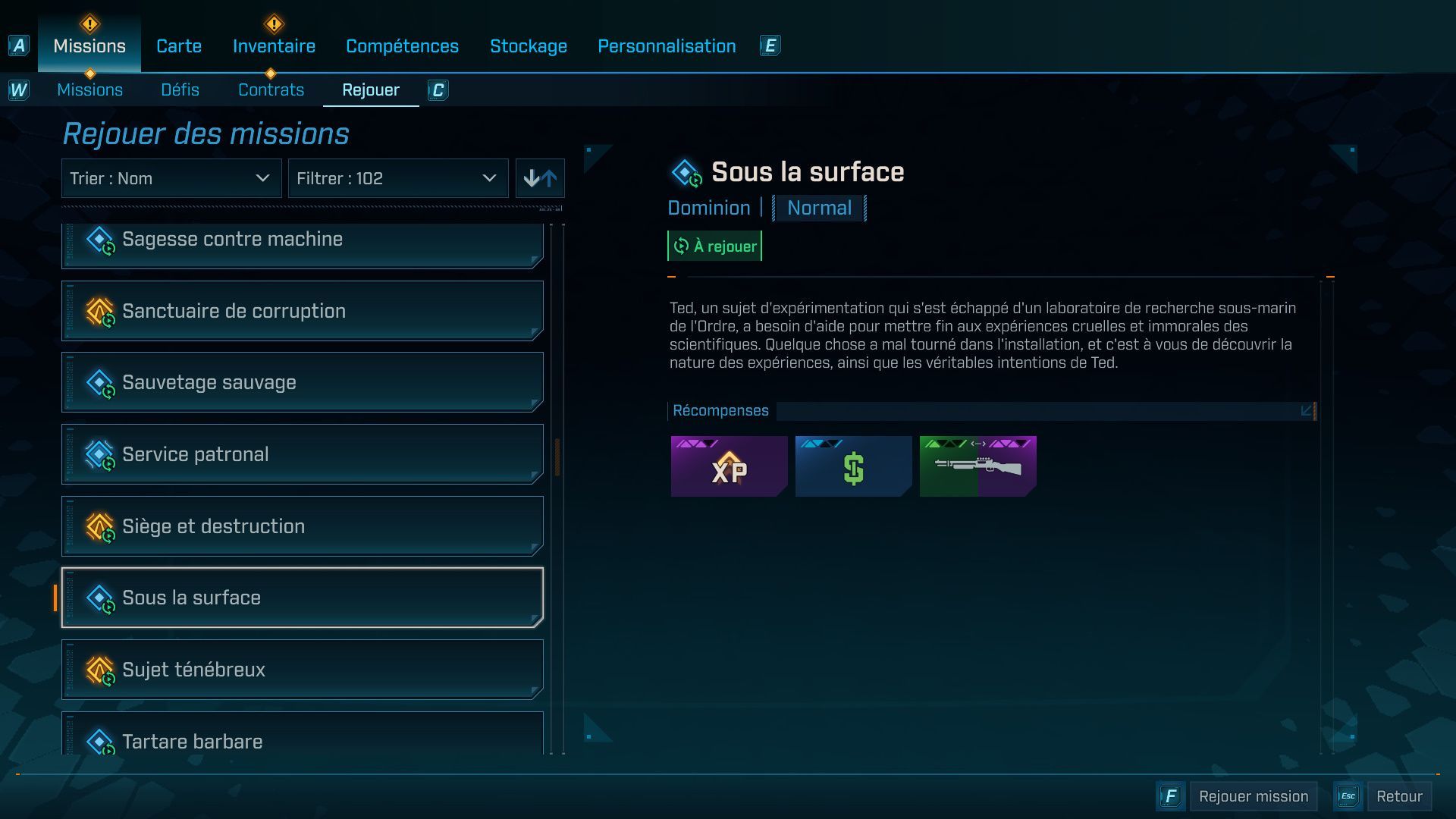The image size is (1456, 819).
Task: Select the Dominion faction label
Action: click(x=708, y=207)
